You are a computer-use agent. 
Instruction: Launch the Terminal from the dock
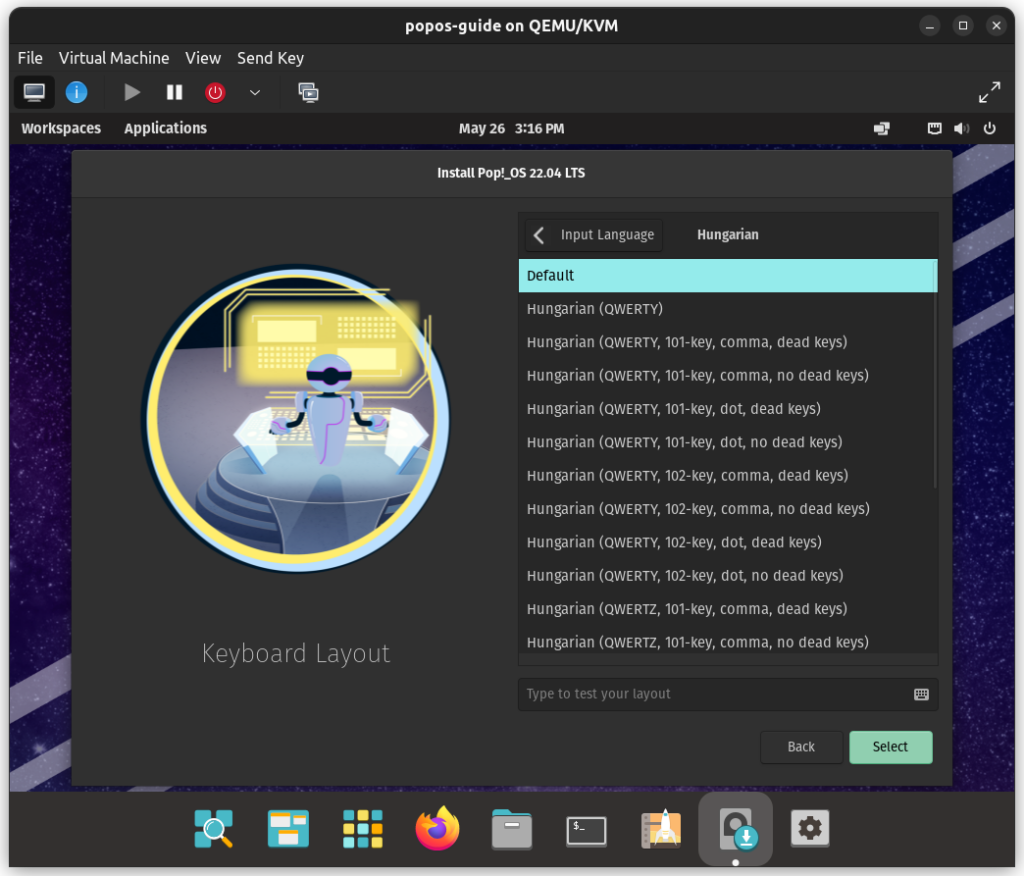pos(586,830)
